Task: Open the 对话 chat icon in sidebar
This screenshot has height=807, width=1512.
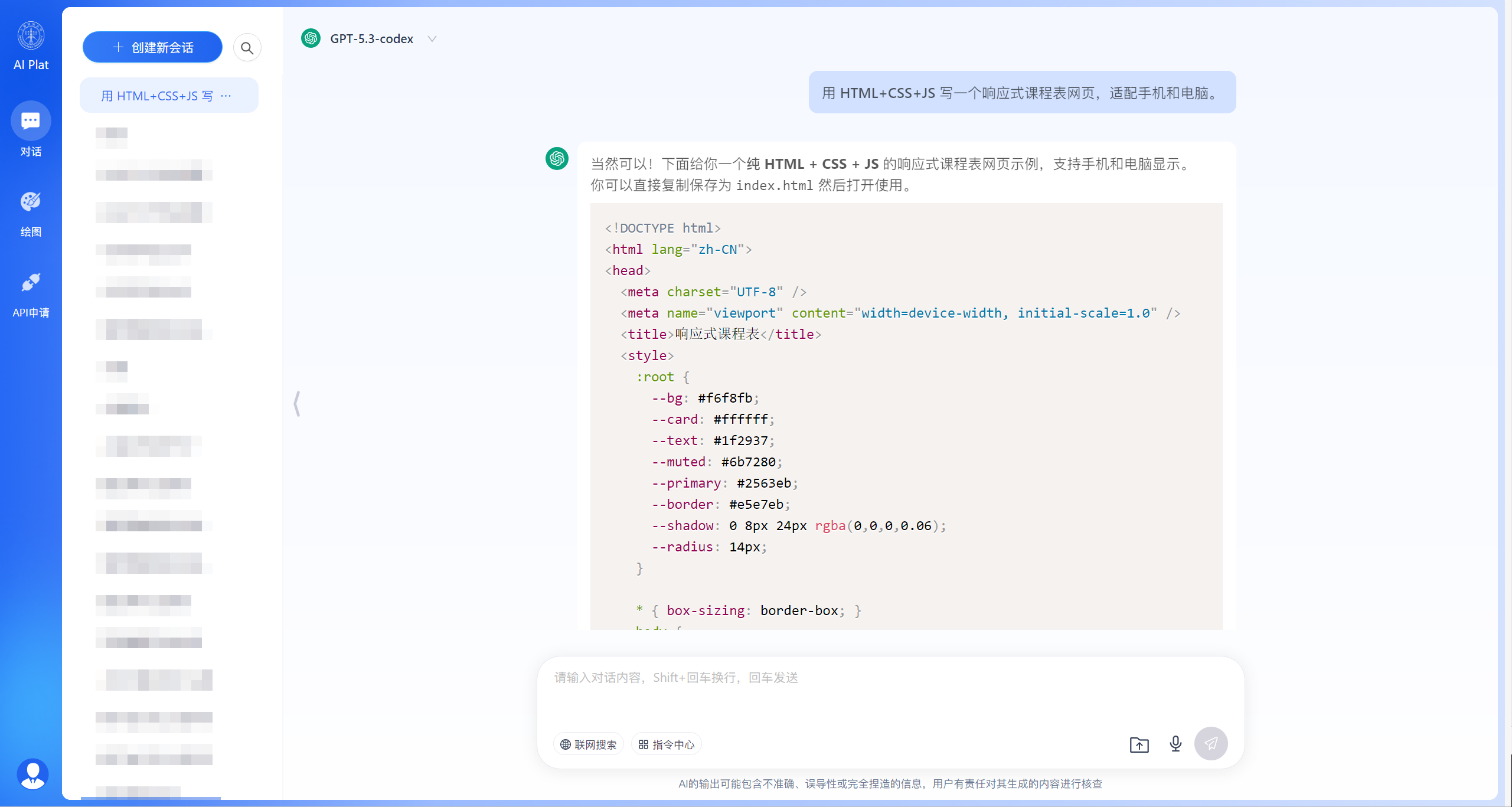Action: 31,121
